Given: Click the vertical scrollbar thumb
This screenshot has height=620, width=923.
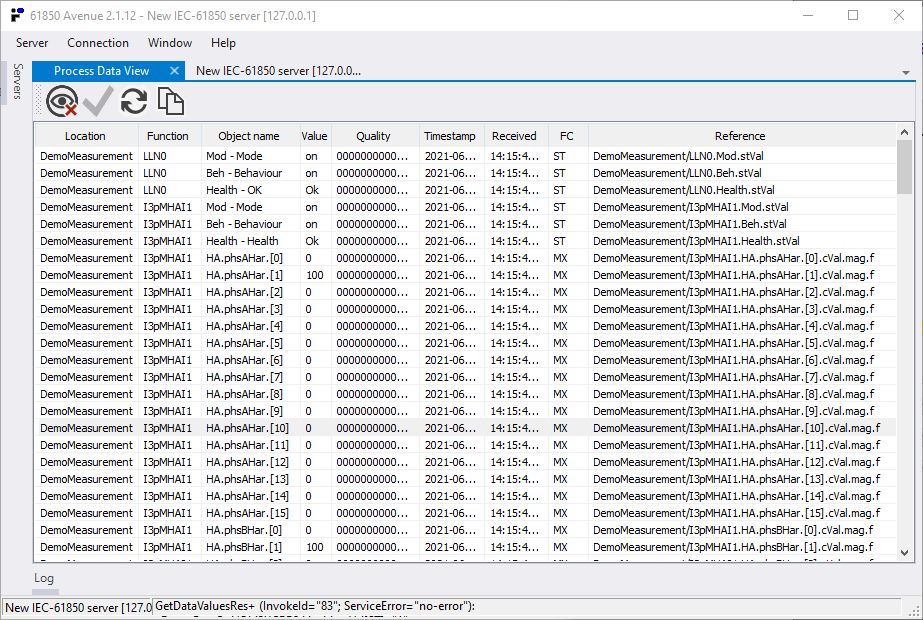Looking at the screenshot, I should click(905, 167).
